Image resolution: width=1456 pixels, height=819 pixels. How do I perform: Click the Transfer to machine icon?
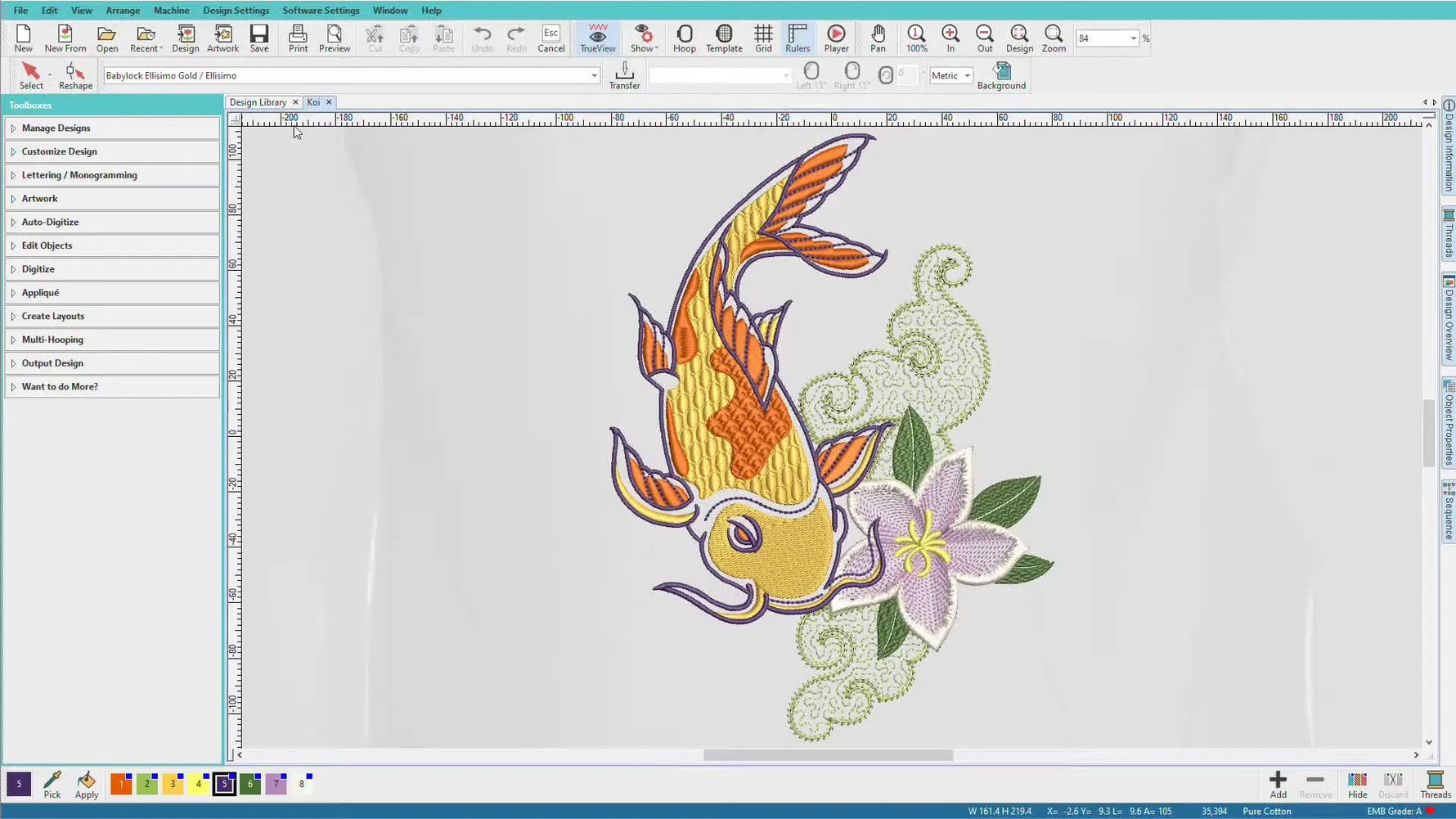coord(624,75)
